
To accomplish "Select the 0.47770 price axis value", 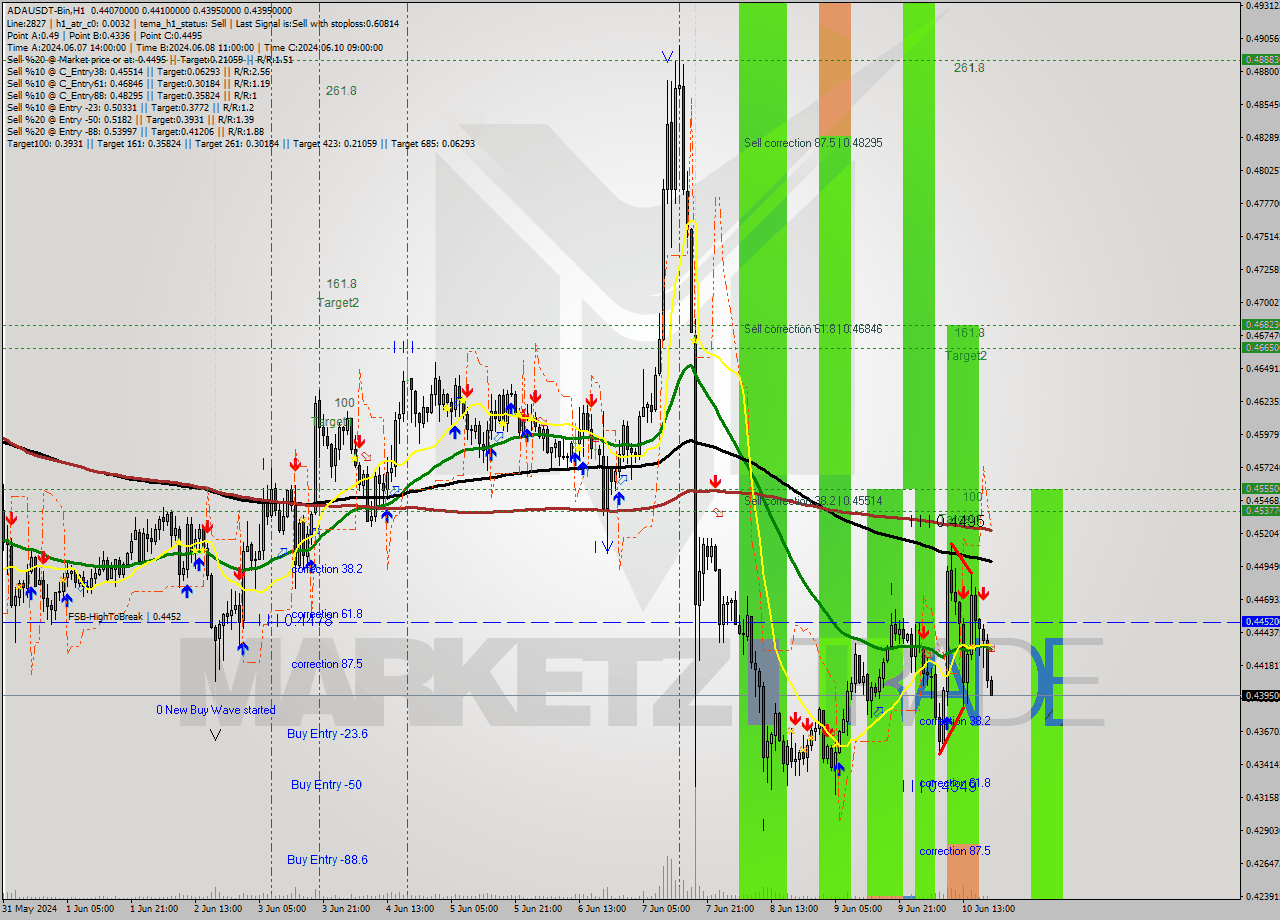I will (x=1262, y=203).
